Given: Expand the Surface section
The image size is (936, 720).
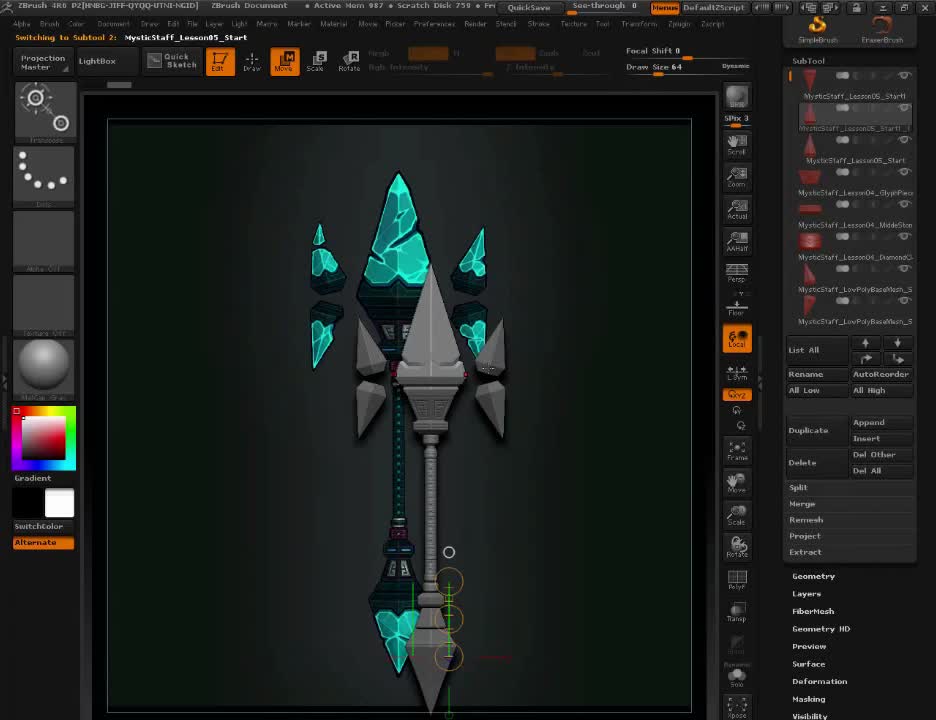Looking at the screenshot, I should pyautogui.click(x=808, y=664).
